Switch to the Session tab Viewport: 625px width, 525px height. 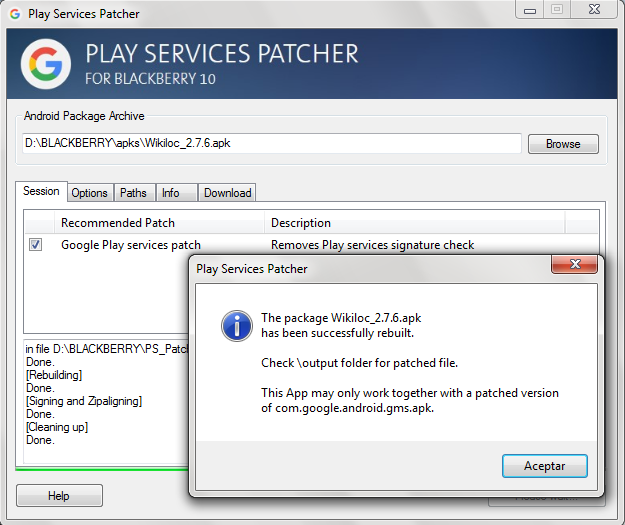point(41,191)
